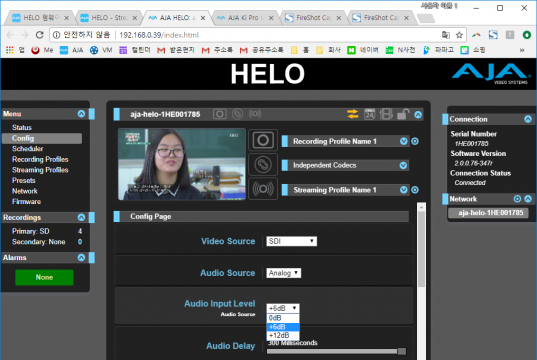Open the Firmware page in Menu
Screen dimensions: 537x360
pyautogui.click(x=26, y=202)
